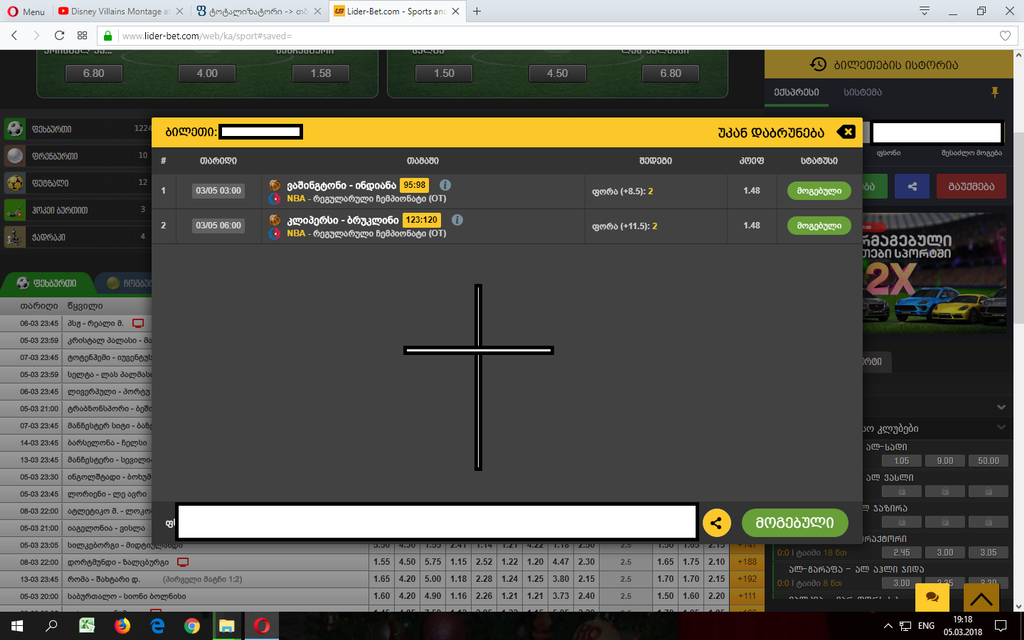The height and width of the screenshot is (640, 1024).
Task: Switch to ტოტალიზატორი browser tab
Action: point(259,11)
